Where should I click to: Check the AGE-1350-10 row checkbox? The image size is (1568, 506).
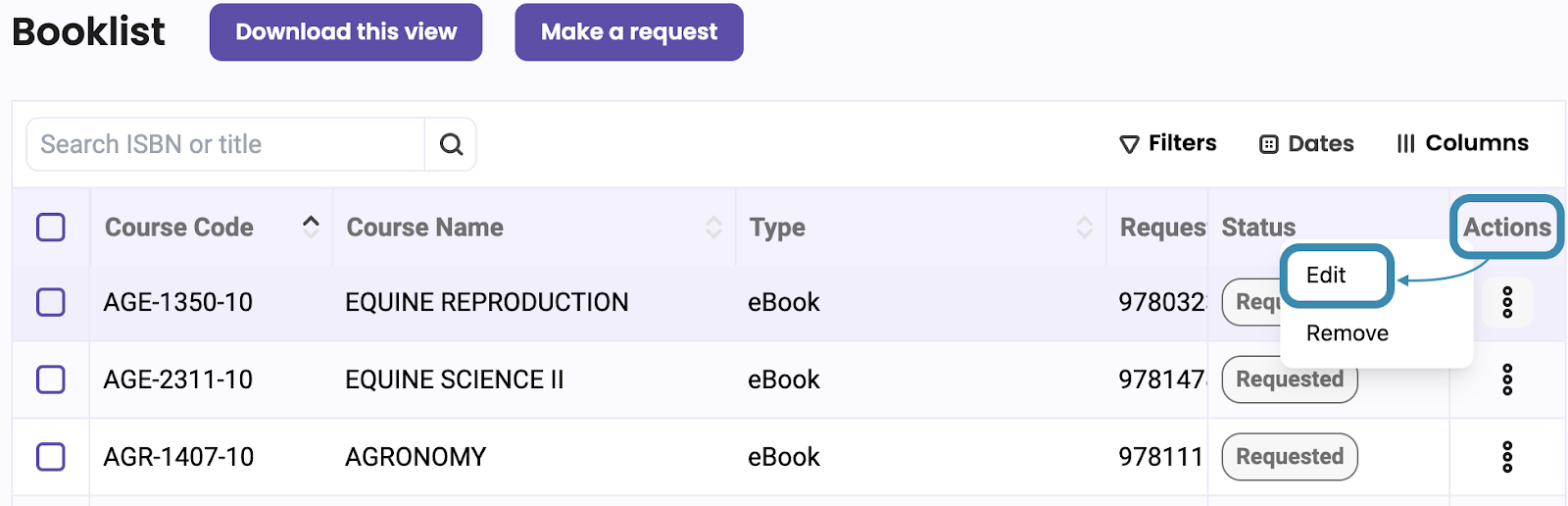click(x=51, y=302)
